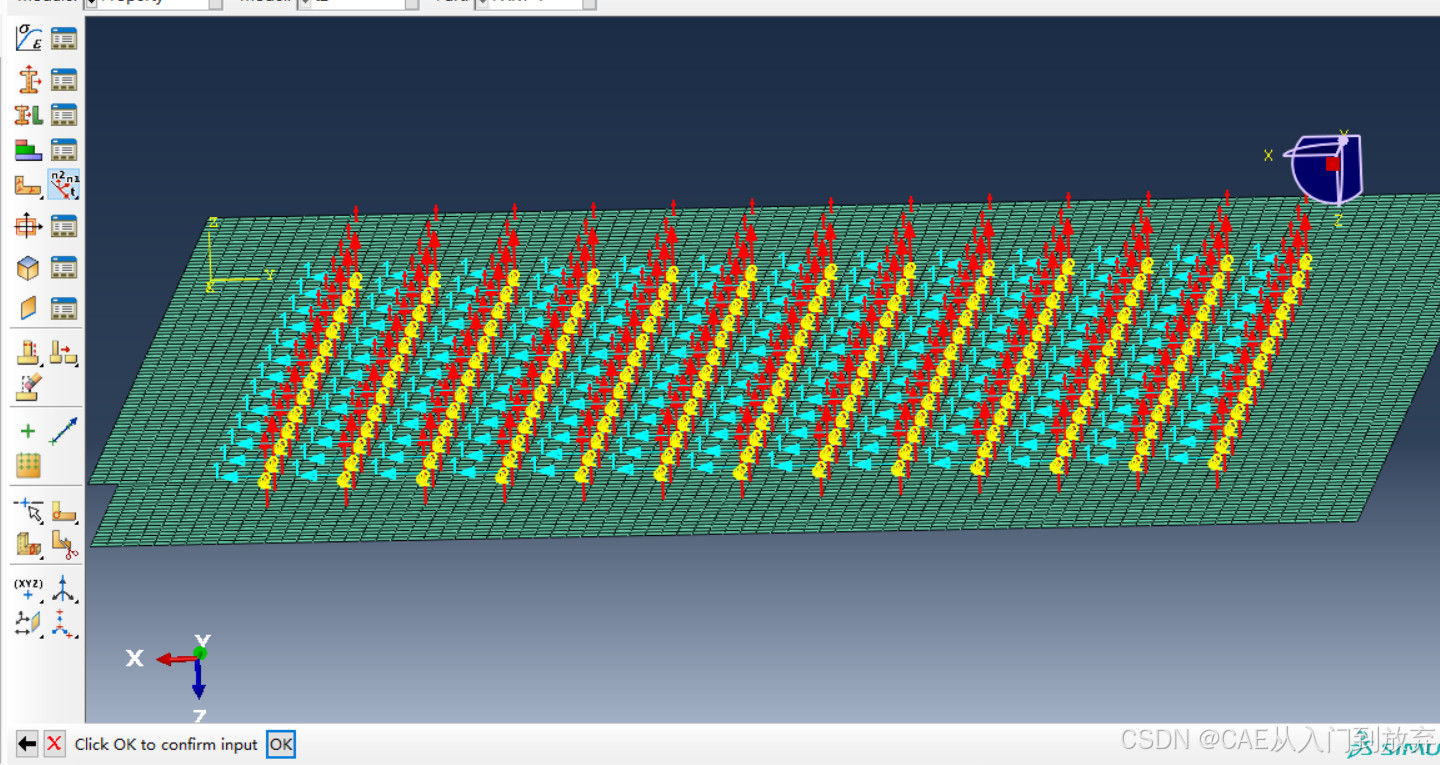Select the Partition Face tool
1440x765 pixels.
click(x=64, y=510)
